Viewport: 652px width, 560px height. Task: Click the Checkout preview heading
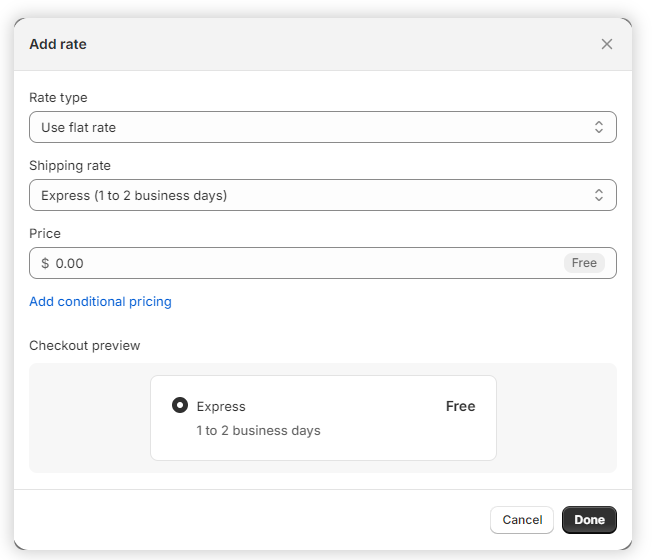pos(85,345)
